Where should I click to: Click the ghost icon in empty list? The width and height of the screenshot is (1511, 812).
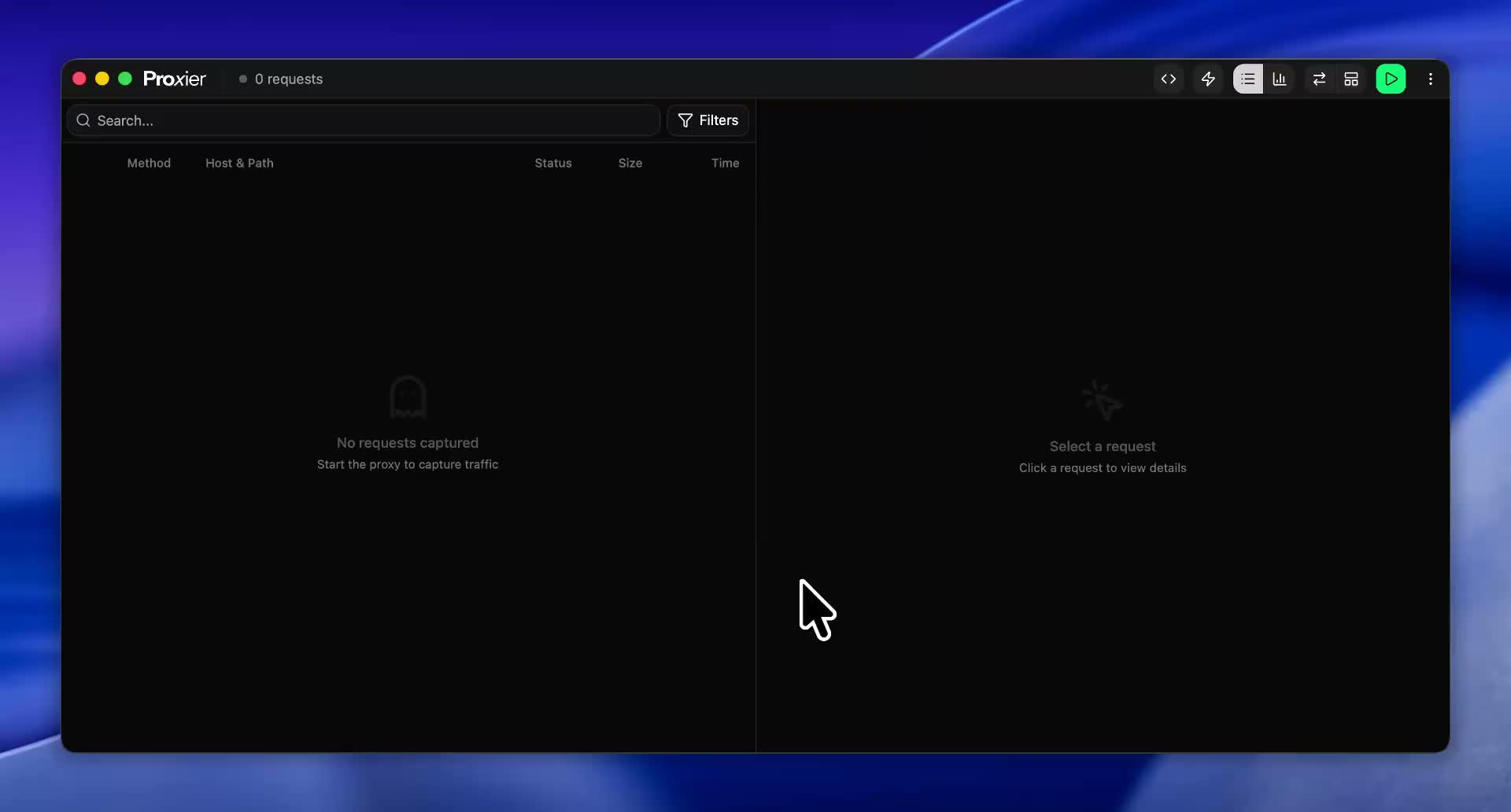click(408, 397)
